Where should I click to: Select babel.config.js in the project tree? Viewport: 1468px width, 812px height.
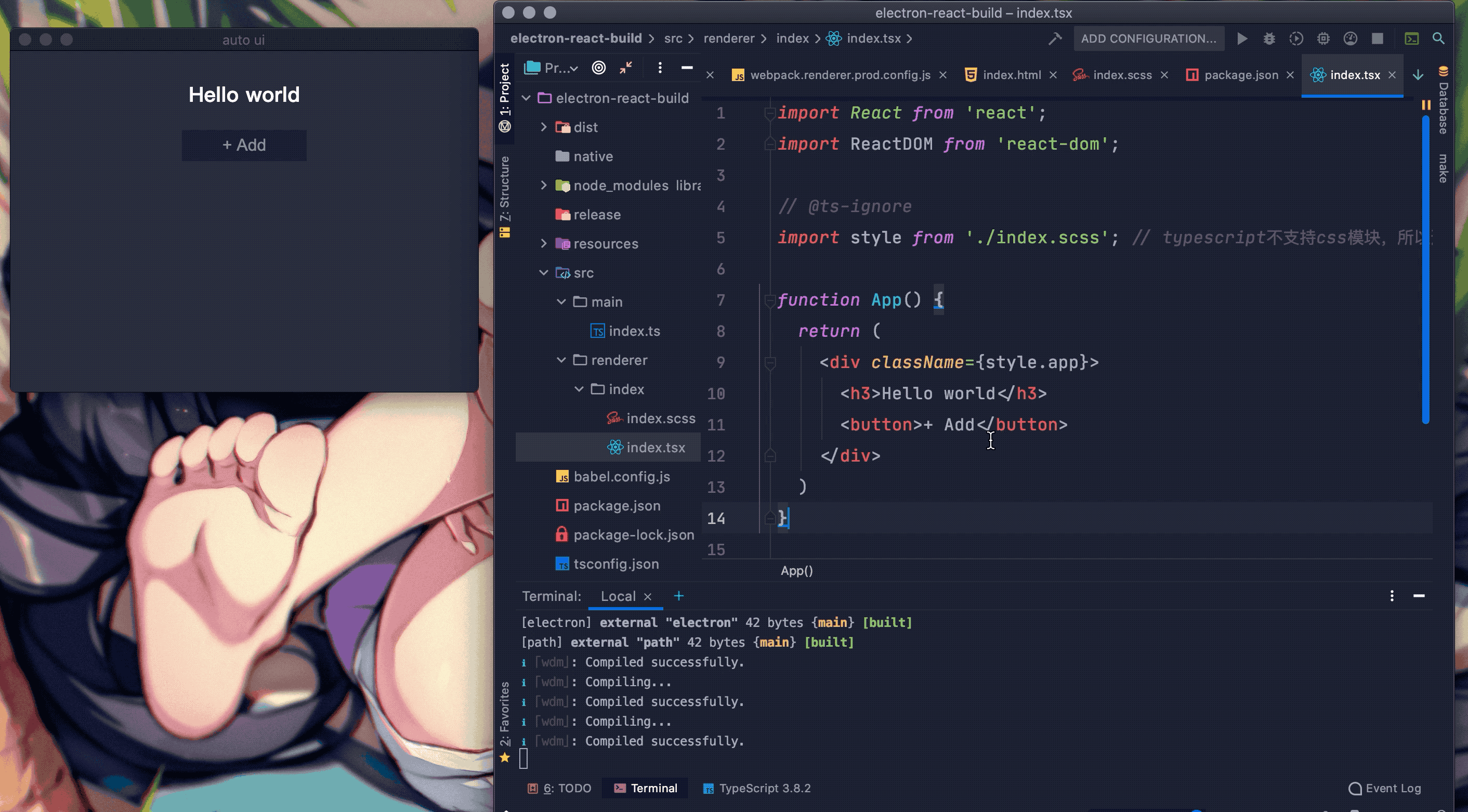point(621,477)
